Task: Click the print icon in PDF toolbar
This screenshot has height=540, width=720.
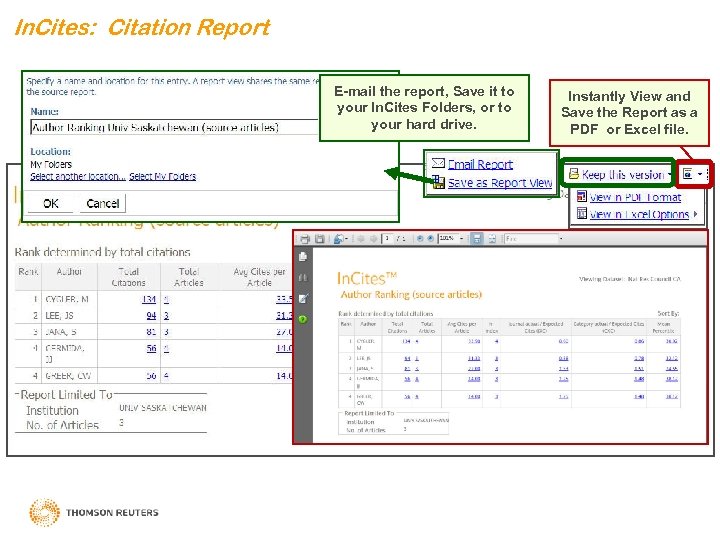Action: [x=305, y=239]
